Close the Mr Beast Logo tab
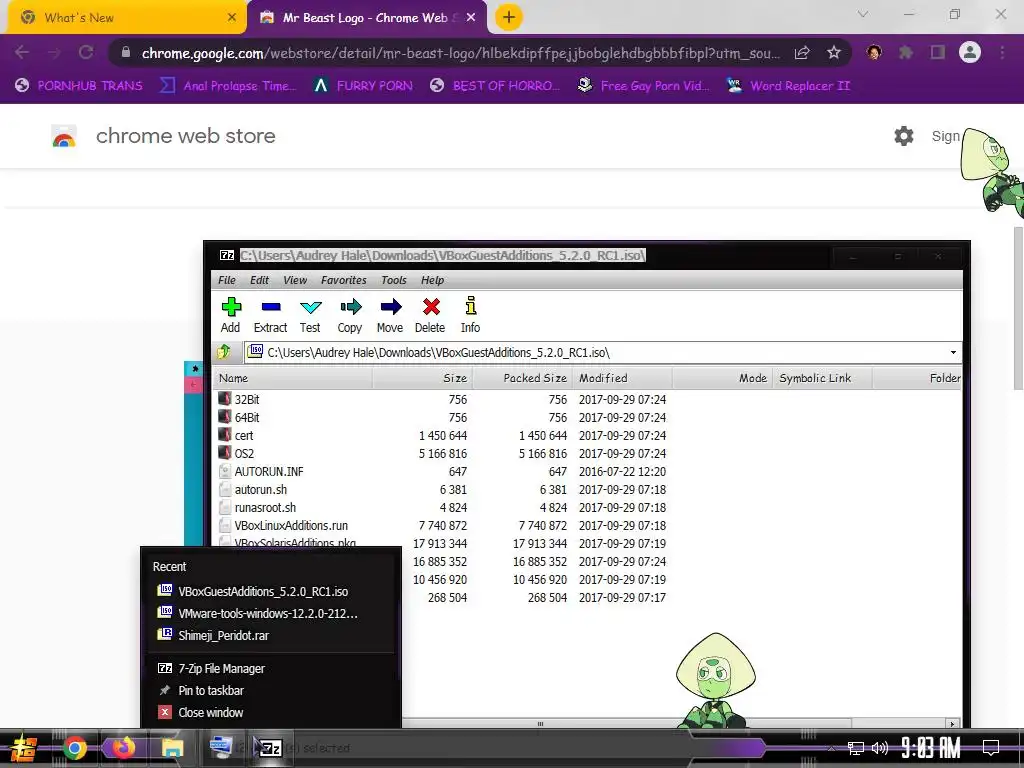Screen dimensions: 1024x768 [471, 18]
